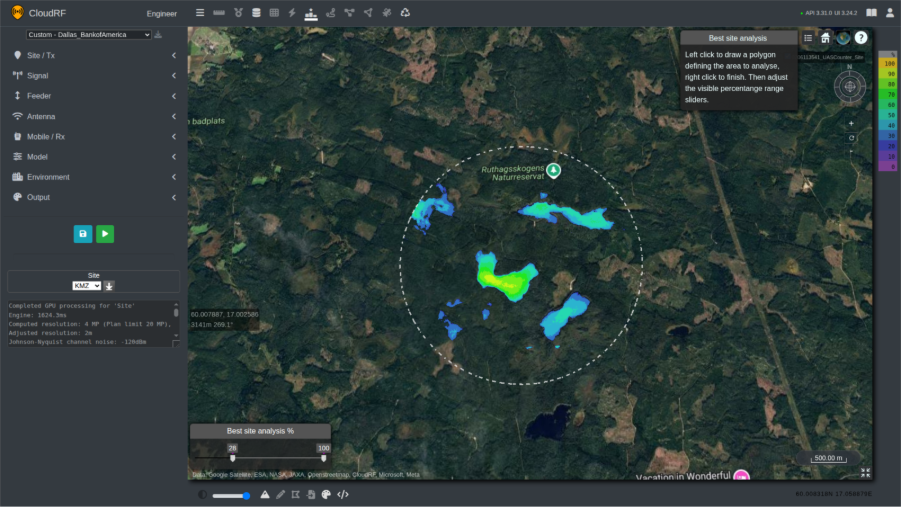
Task: Click the lightning bolt icon in toolbar
Action: tap(292, 13)
